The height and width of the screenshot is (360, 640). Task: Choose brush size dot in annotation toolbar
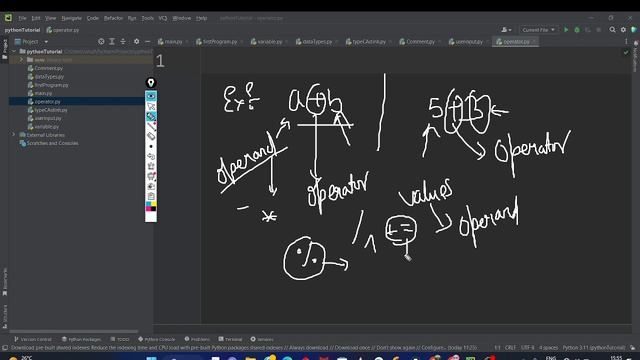click(x=151, y=146)
